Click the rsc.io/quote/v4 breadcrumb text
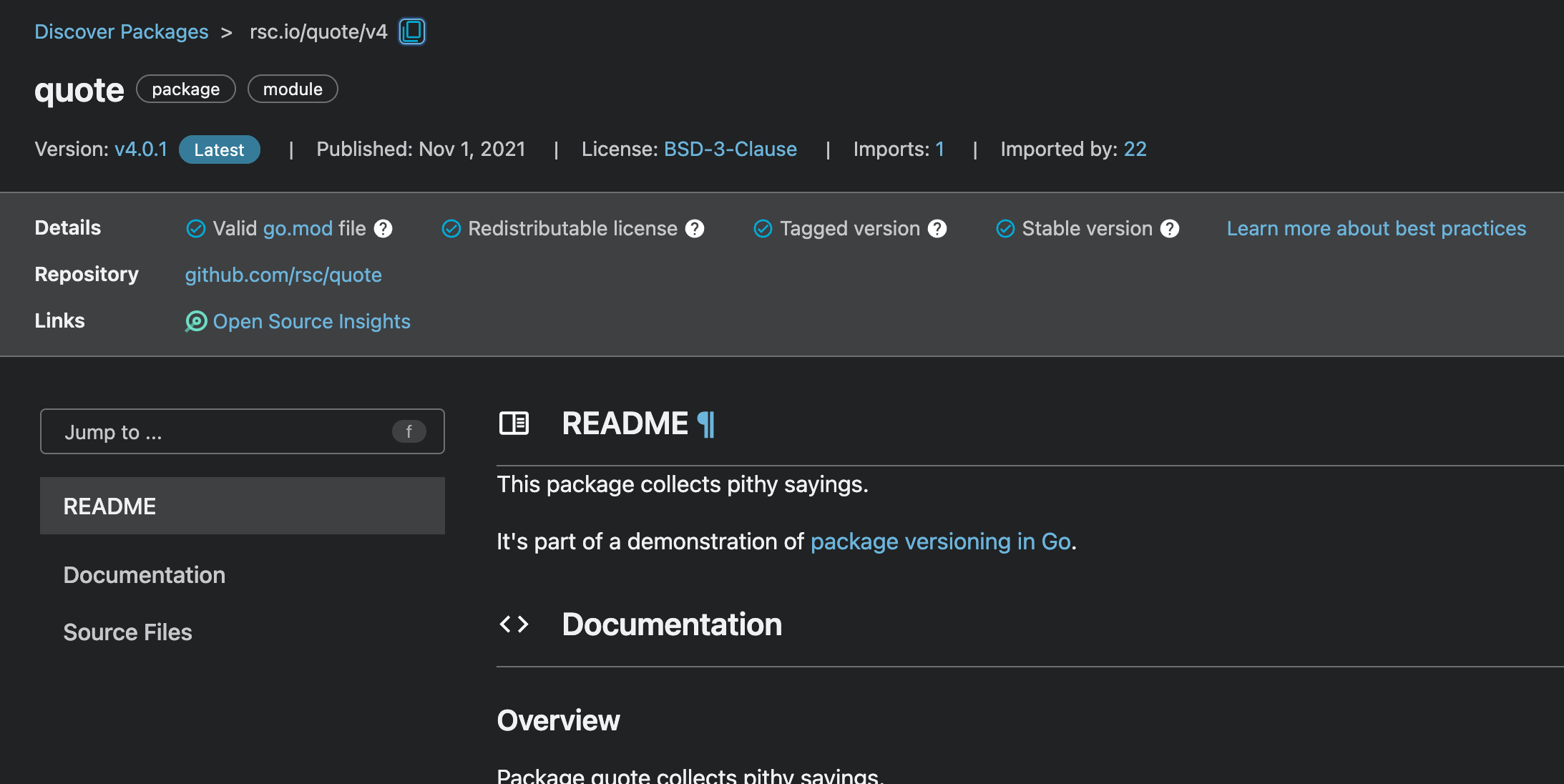Viewport: 1564px width, 784px height. [x=318, y=32]
